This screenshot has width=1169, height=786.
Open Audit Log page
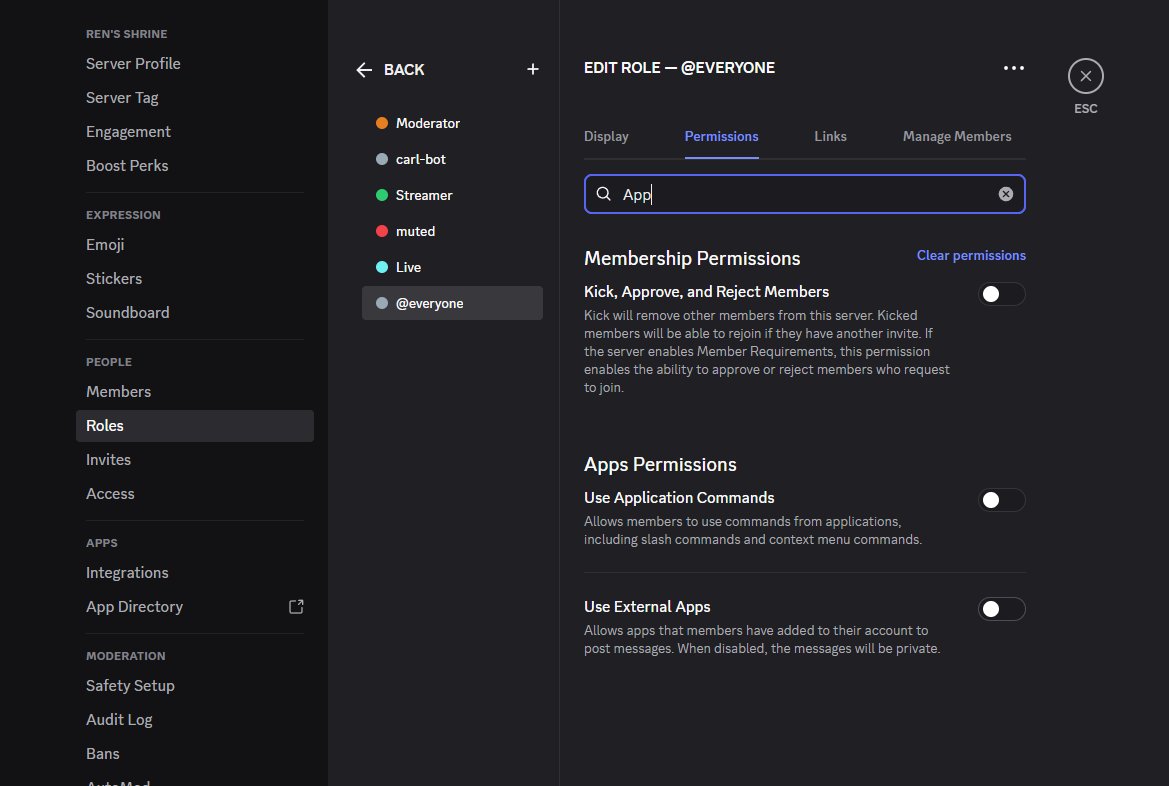click(x=195, y=720)
